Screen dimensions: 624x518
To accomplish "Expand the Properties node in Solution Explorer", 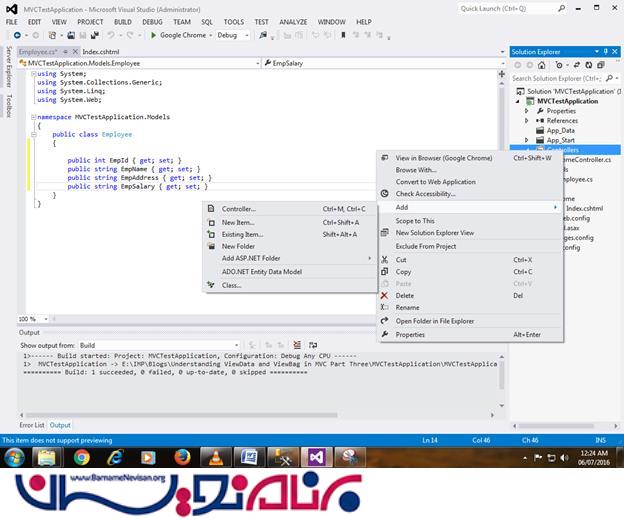I will [527, 111].
